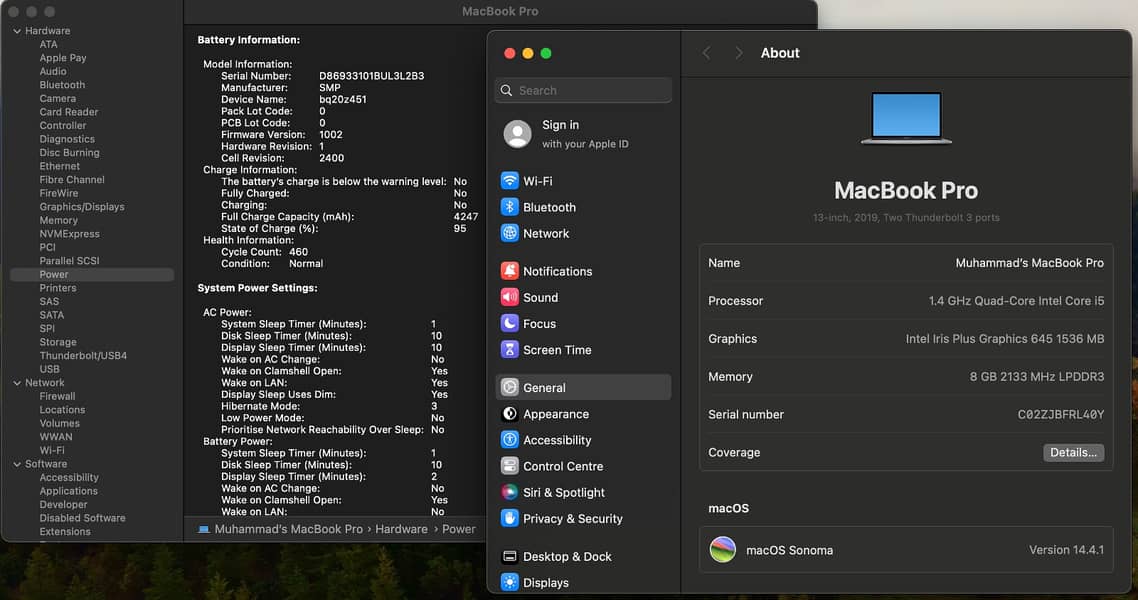Image resolution: width=1138 pixels, height=600 pixels.
Task: Click the Privacy & Security hand icon
Action: pos(510,518)
